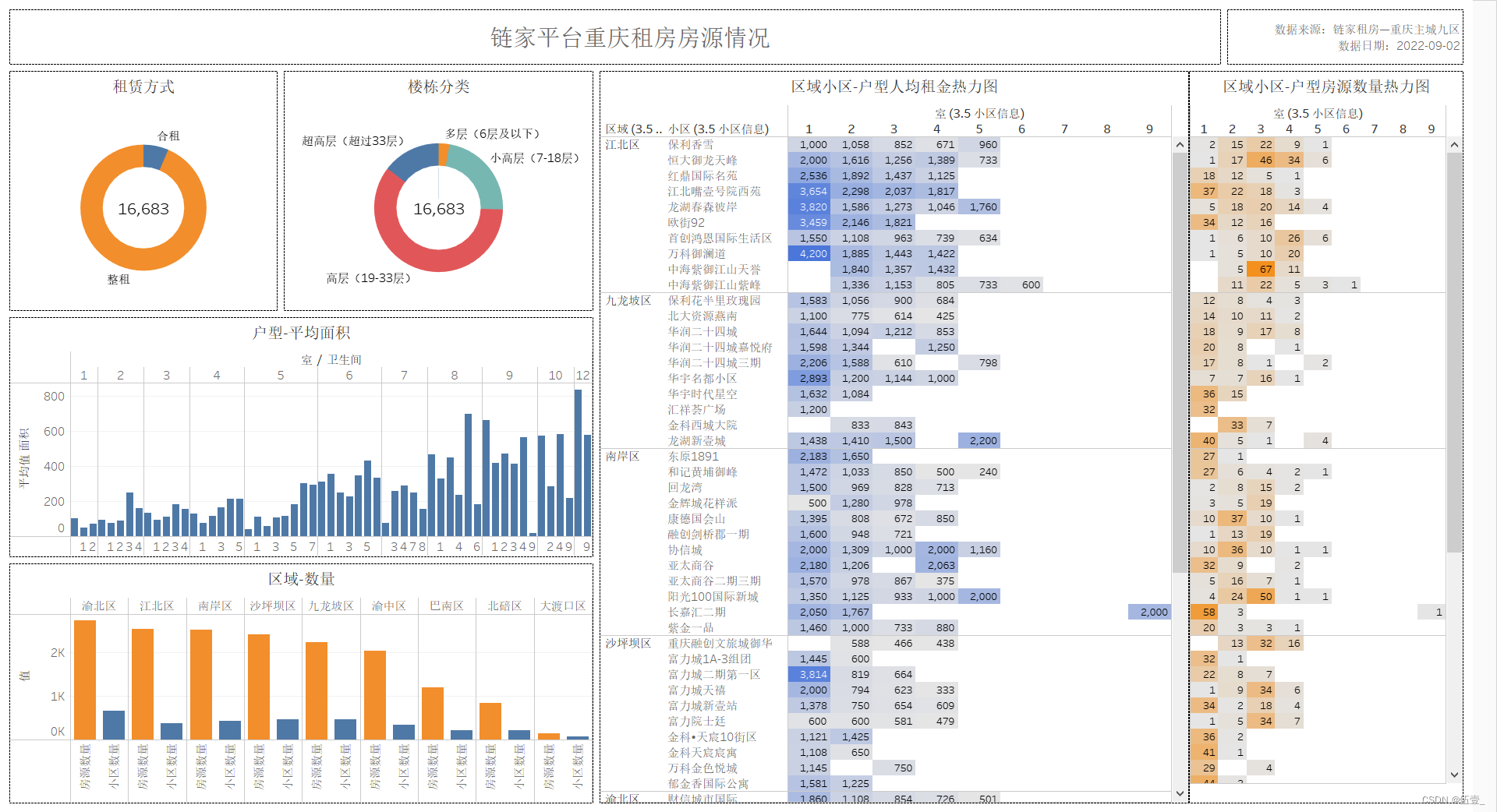The image size is (1497, 812).
Task: Click the dashboard title 链家平台重庆租房房源情况
Action: [x=630, y=38]
